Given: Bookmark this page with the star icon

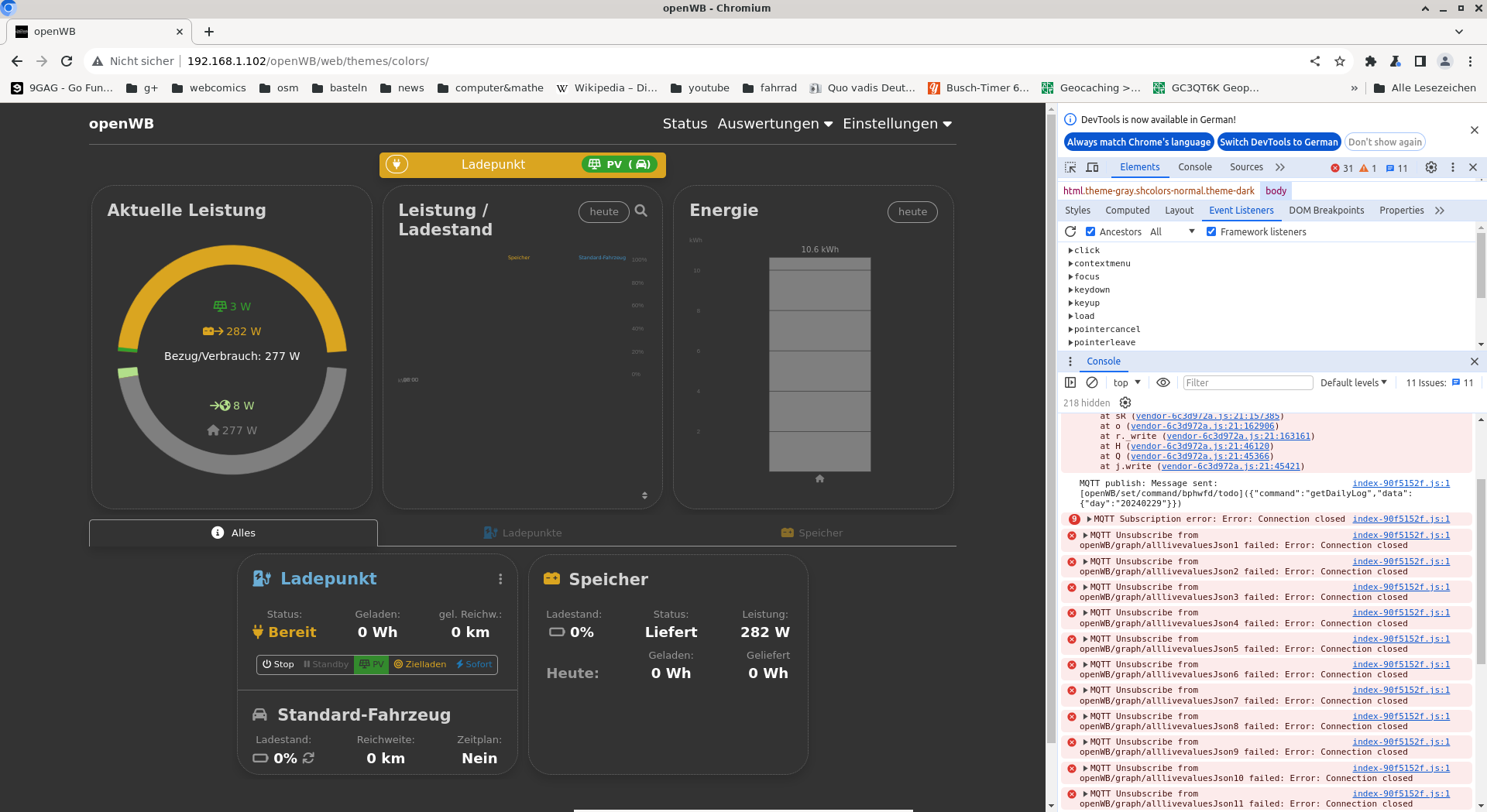Looking at the screenshot, I should 1339,61.
